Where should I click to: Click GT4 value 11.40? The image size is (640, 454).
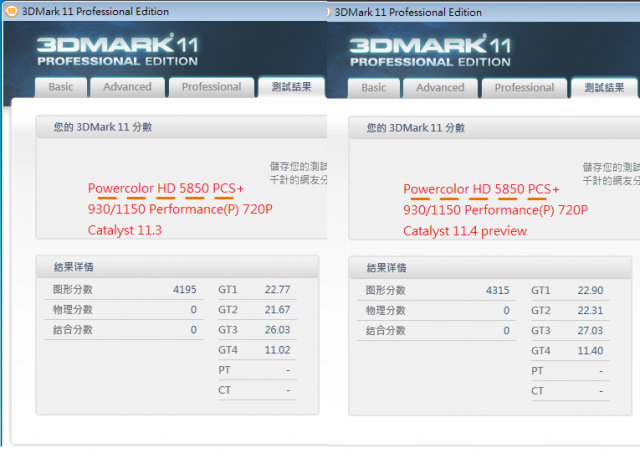[x=590, y=351]
